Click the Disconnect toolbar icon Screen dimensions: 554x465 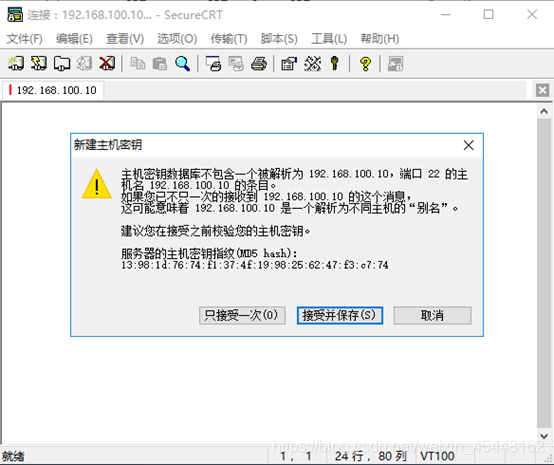click(107, 64)
